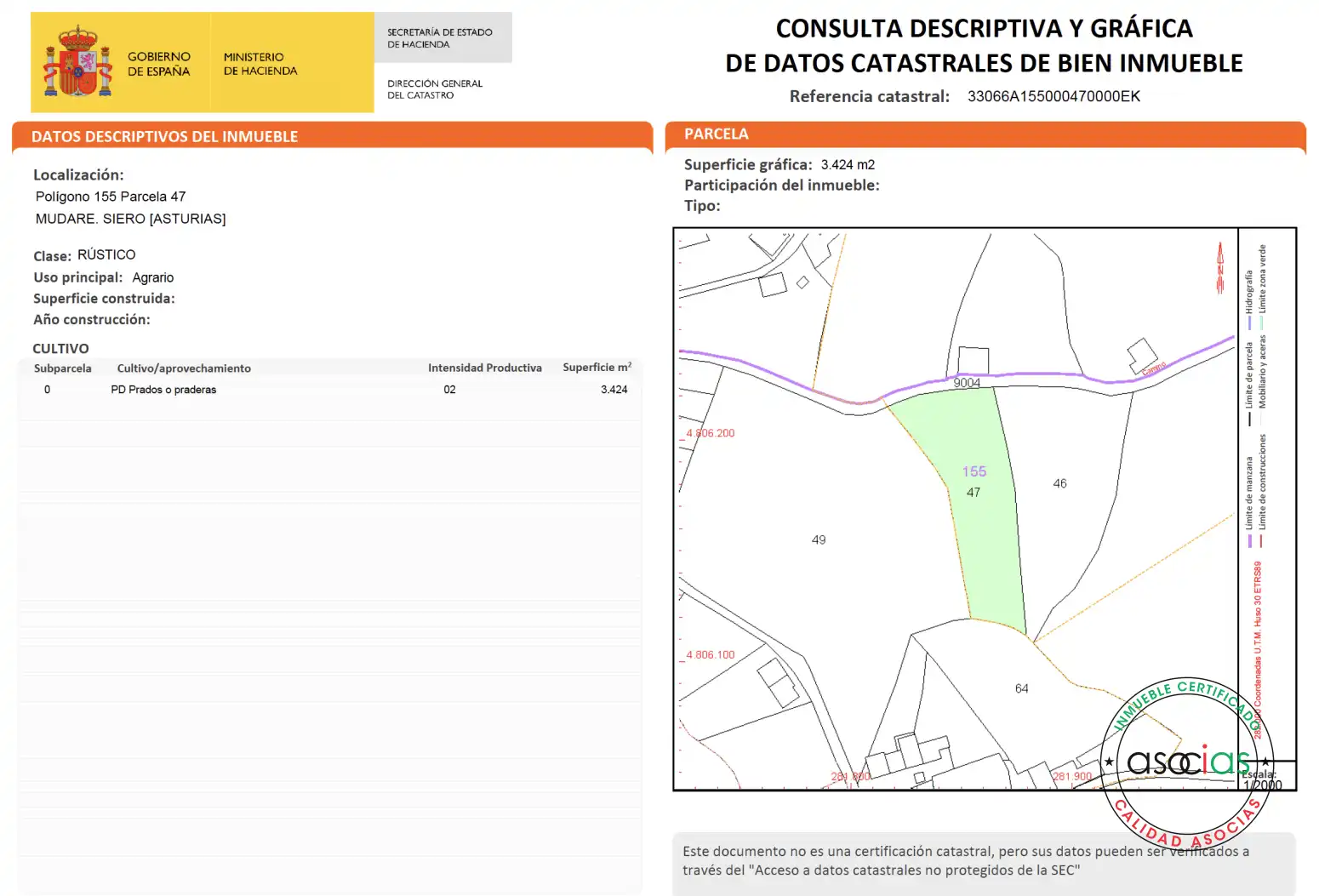
Task: Click the 'GOBIERNO DE ESPAÑA' text
Action: [159, 64]
